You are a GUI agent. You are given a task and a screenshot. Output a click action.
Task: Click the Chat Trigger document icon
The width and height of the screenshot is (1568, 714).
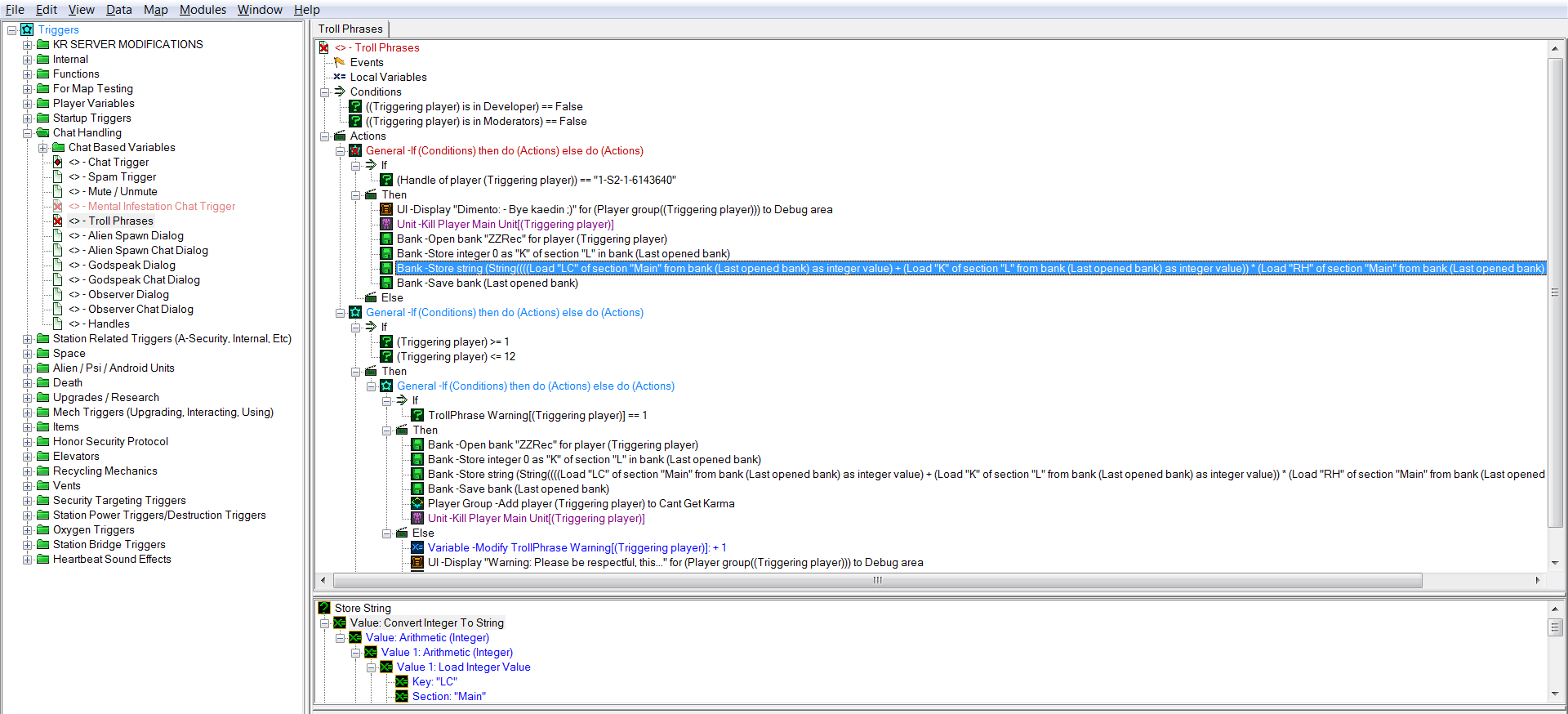(58, 162)
